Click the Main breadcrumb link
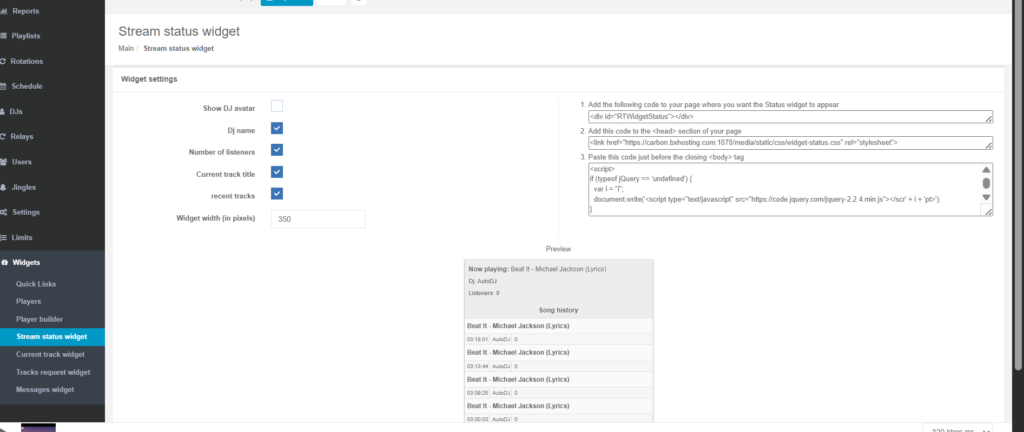The width and height of the screenshot is (1024, 432). [126, 48]
